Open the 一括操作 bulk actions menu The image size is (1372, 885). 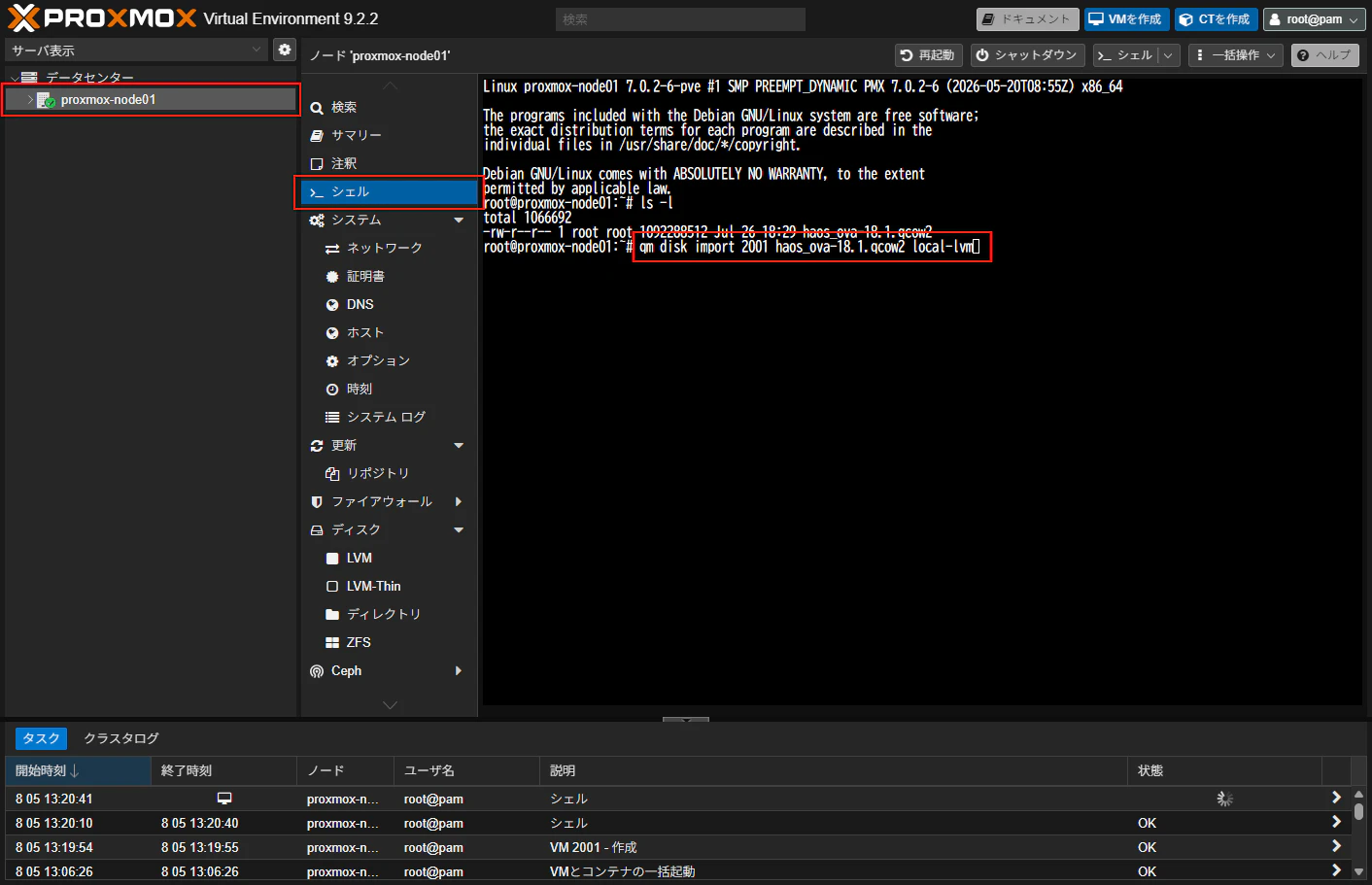(1236, 55)
